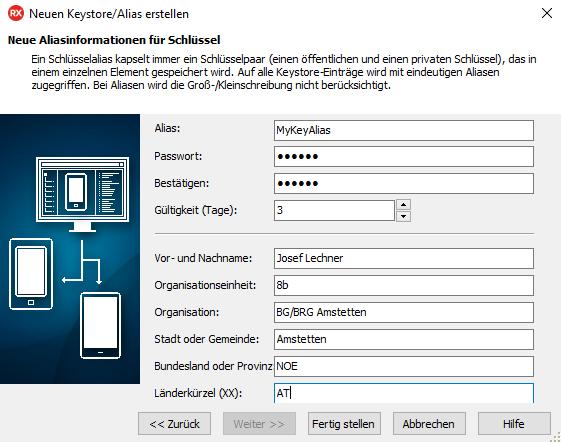Decrease the Gültigkeit (Tage) value with down arrow
561x442 pixels.
pos(403,216)
